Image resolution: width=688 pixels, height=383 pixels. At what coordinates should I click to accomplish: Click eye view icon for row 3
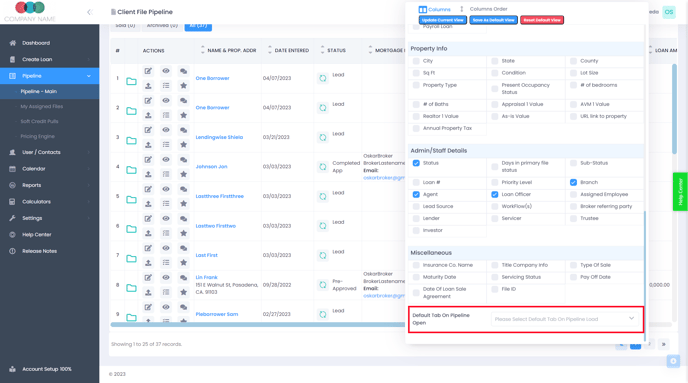point(166,130)
